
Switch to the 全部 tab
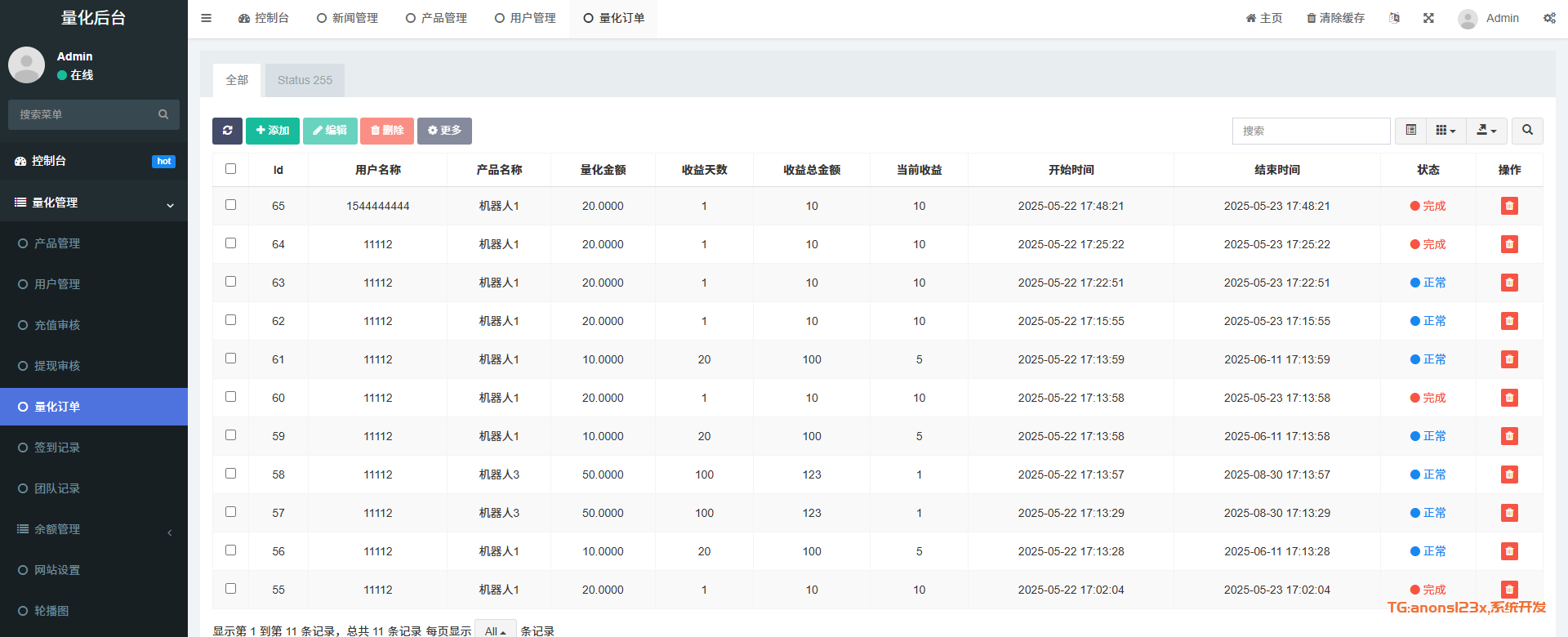(x=237, y=80)
